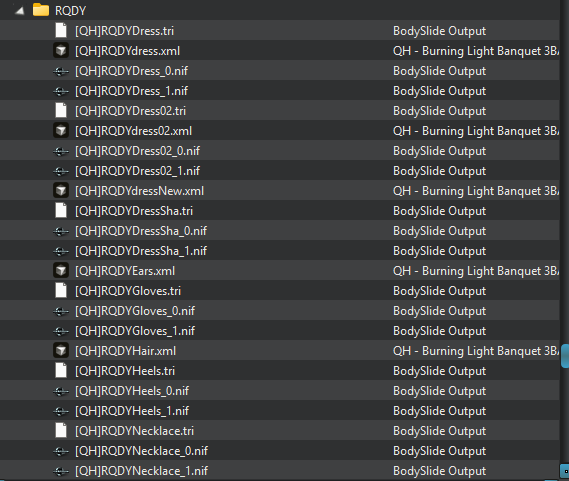This screenshot has height=481, width=569.
Task: Select file name [QH]RQDYDress_0.nif
Action: [x=131, y=71]
